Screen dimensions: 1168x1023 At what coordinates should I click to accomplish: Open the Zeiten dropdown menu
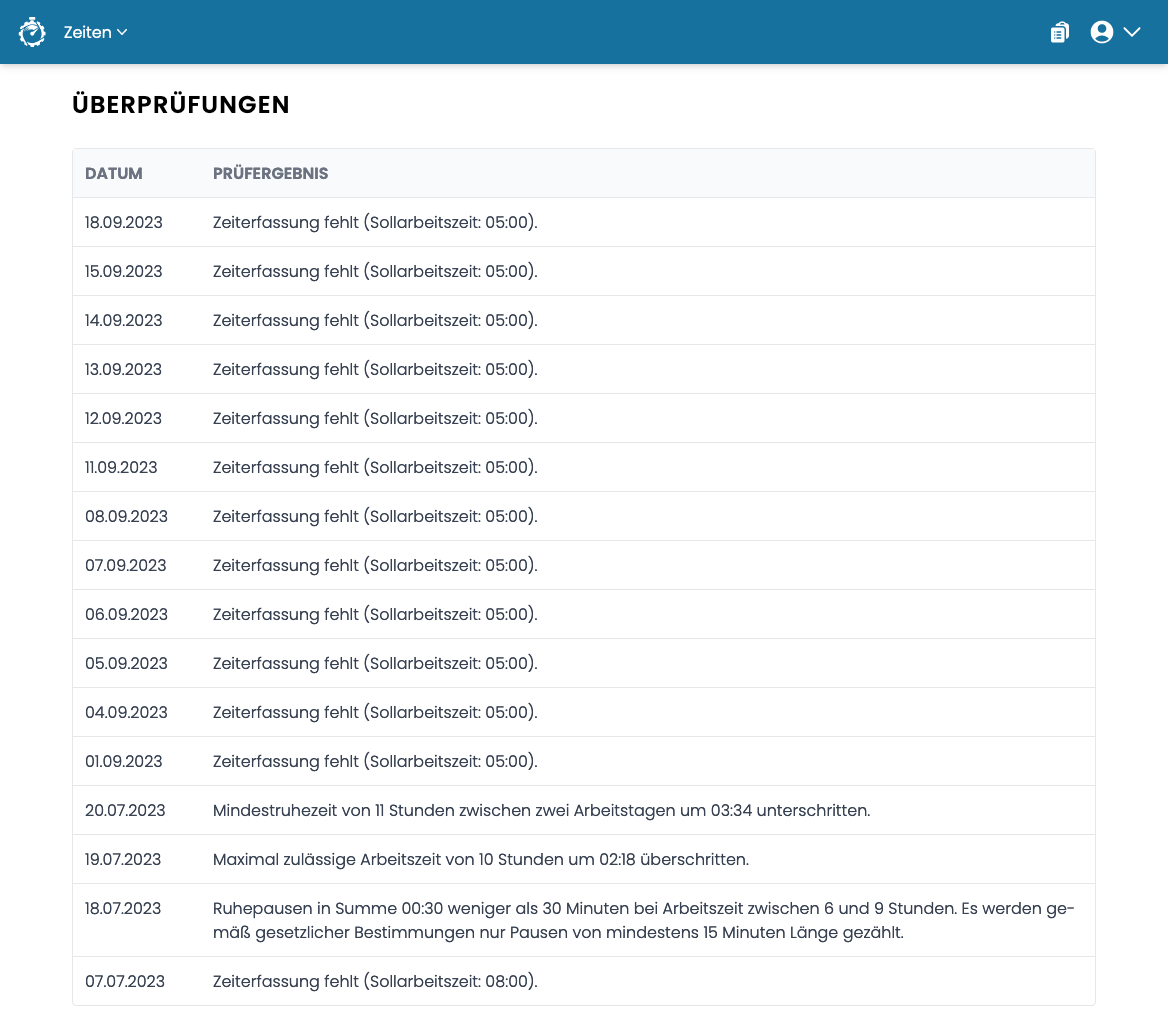(95, 32)
